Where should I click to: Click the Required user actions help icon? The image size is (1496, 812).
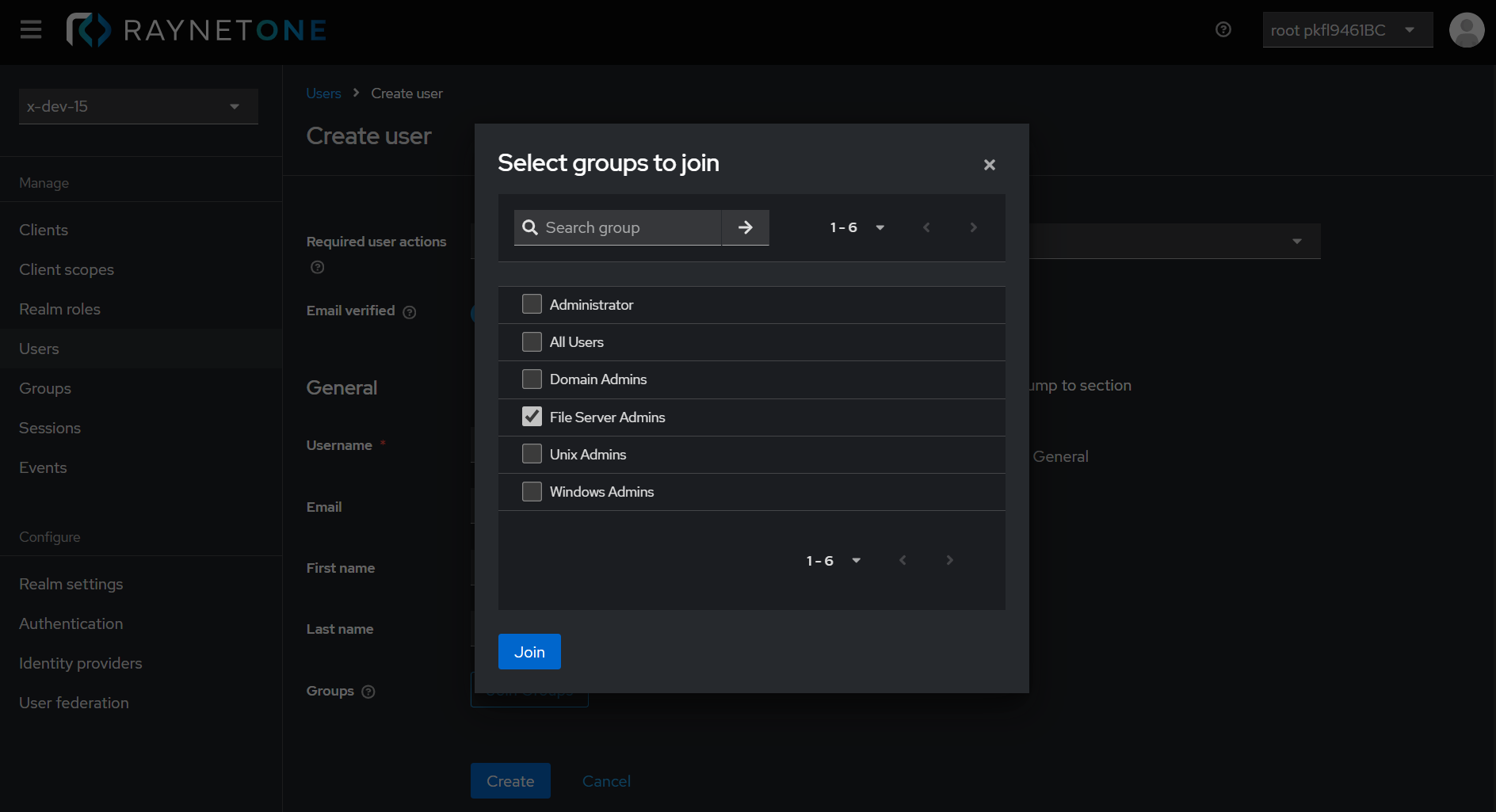317,267
